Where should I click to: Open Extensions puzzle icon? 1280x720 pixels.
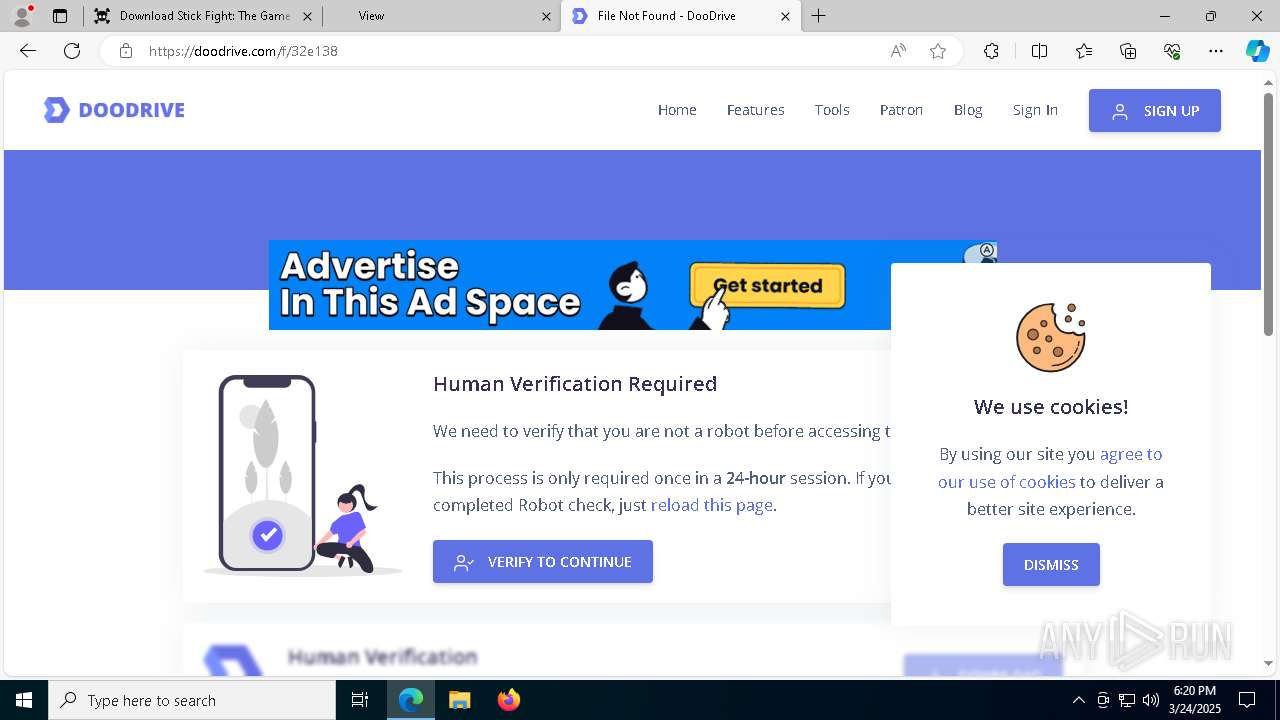click(x=991, y=51)
